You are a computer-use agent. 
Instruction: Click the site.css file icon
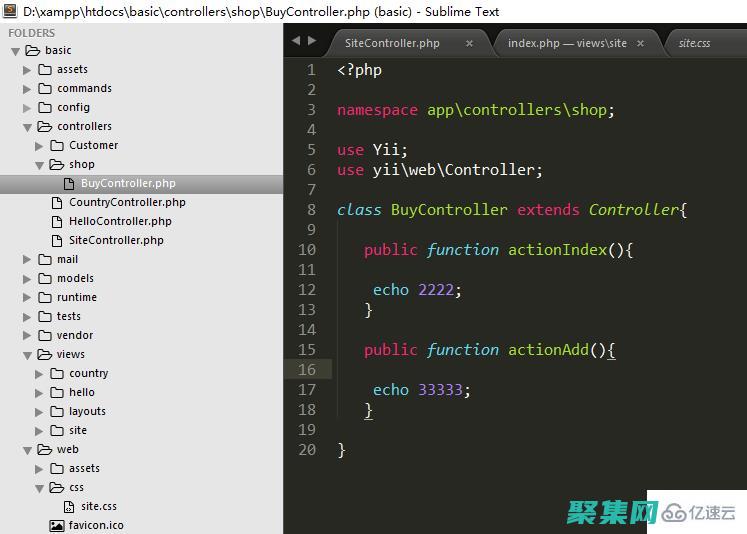[69, 506]
